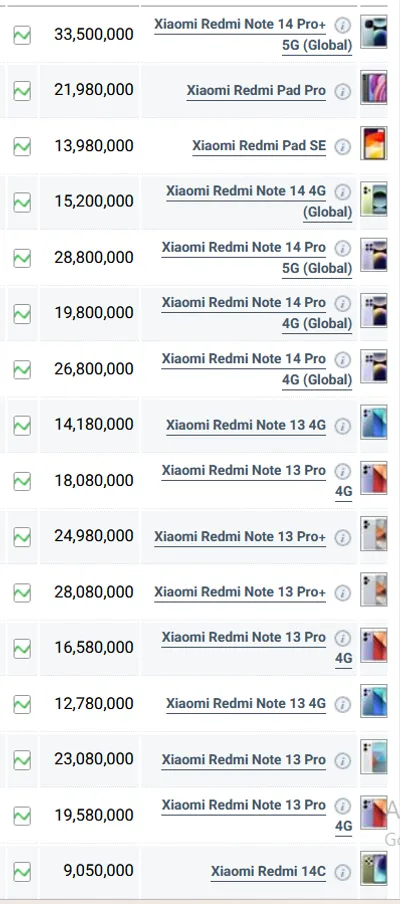Open price chart icon for Redmi Pad SE
This screenshot has width=400, height=904.
click(22, 146)
